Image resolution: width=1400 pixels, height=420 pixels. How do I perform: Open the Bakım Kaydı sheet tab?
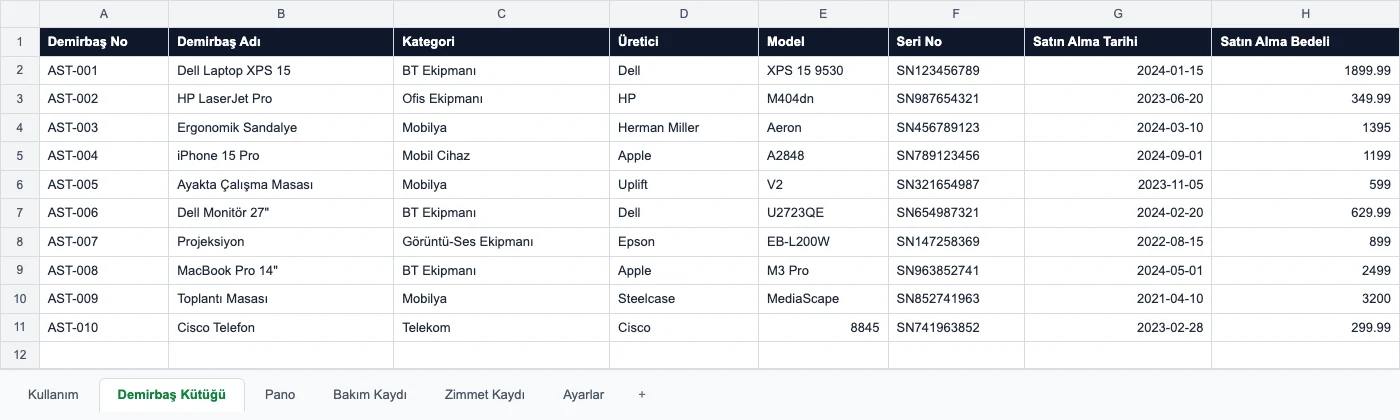[370, 394]
